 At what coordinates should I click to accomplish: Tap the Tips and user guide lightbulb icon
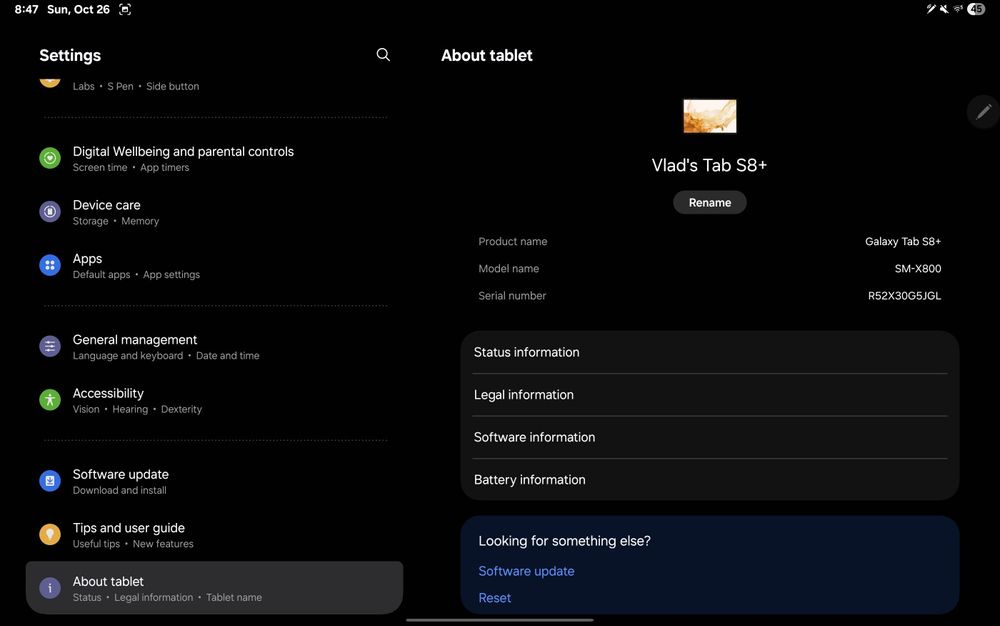[x=50, y=535]
